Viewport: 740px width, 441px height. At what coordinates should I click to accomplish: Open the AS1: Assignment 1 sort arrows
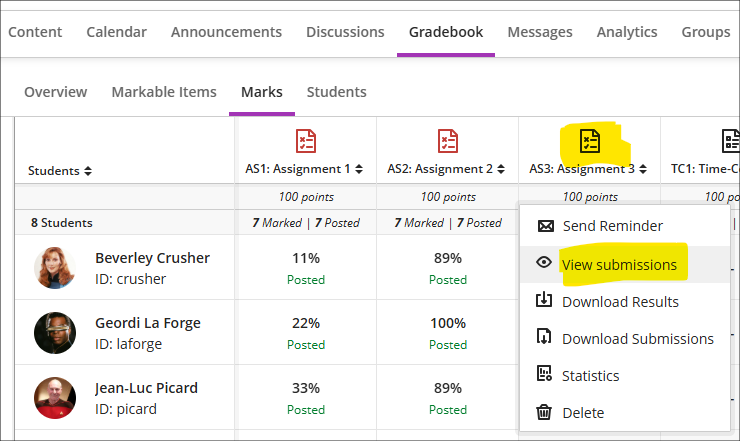[359, 169]
